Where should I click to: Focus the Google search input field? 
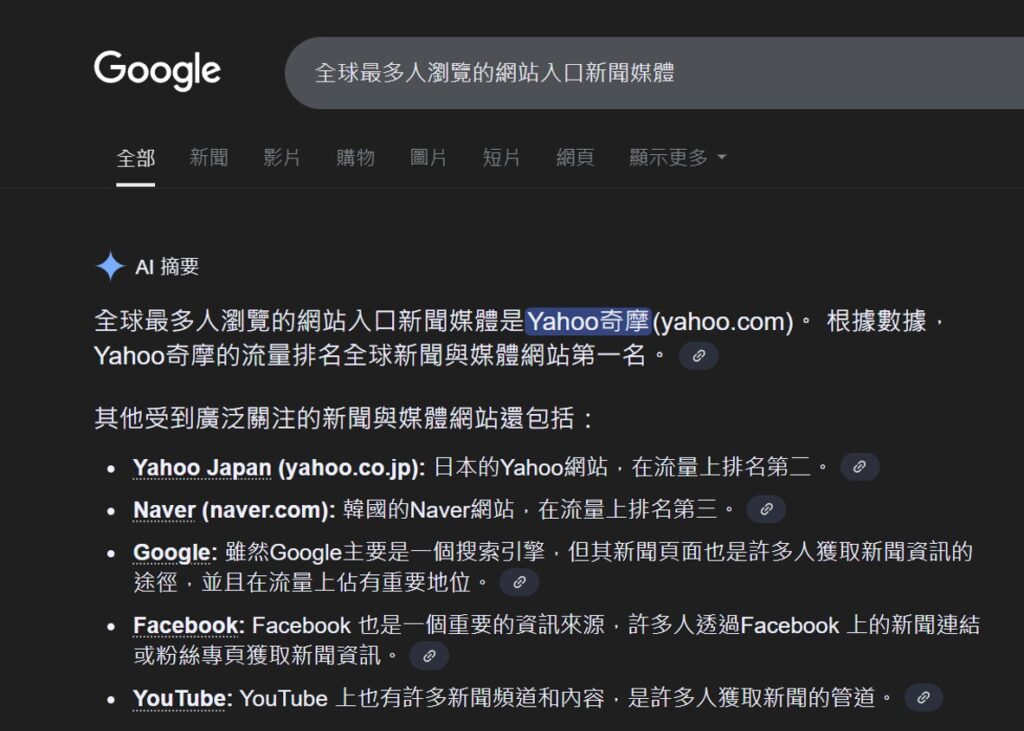click(654, 73)
